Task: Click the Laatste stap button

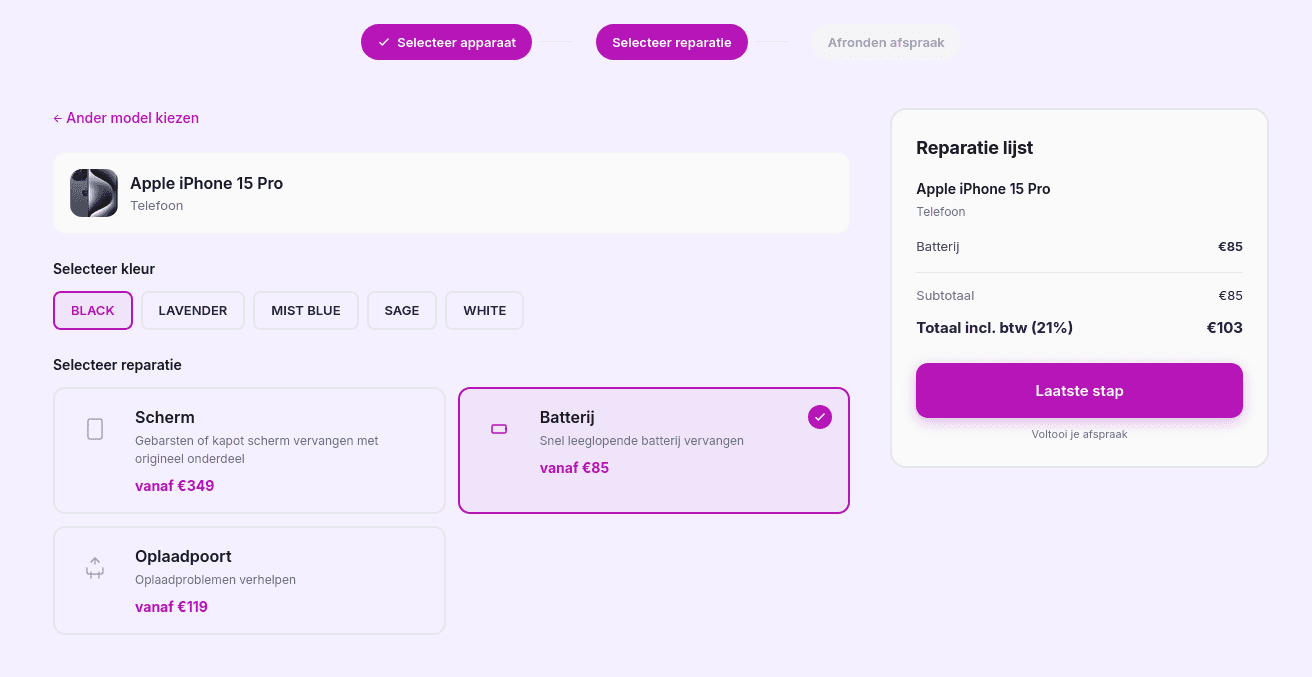Action: point(1079,390)
